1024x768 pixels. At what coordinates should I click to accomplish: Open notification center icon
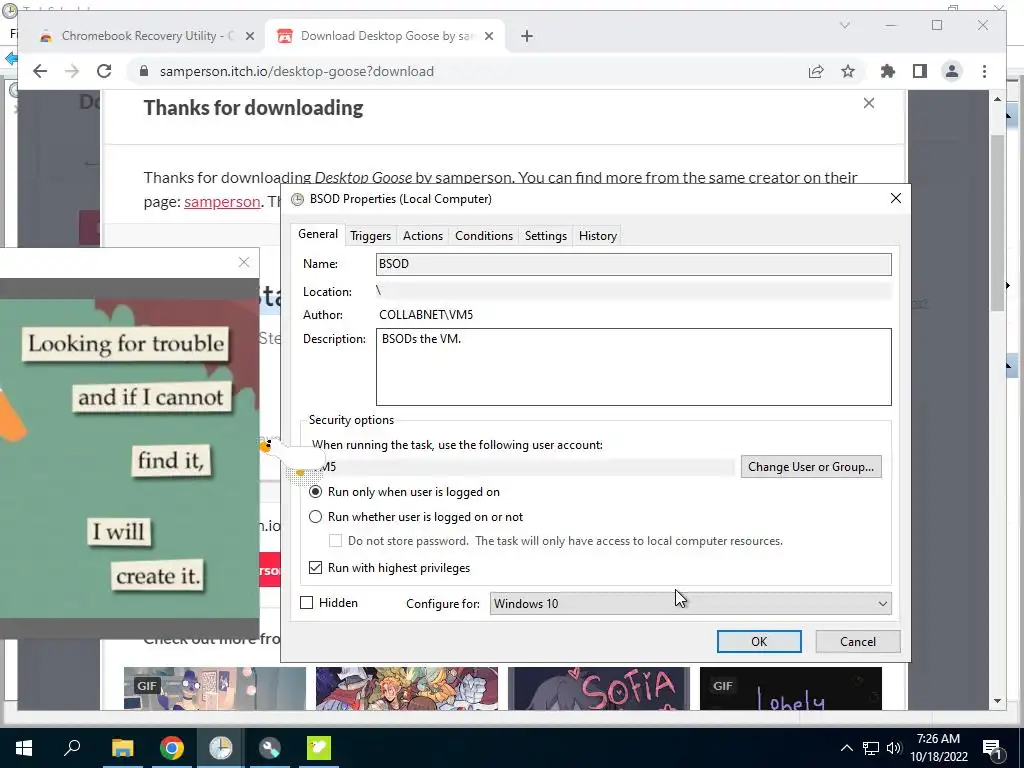tap(992, 748)
